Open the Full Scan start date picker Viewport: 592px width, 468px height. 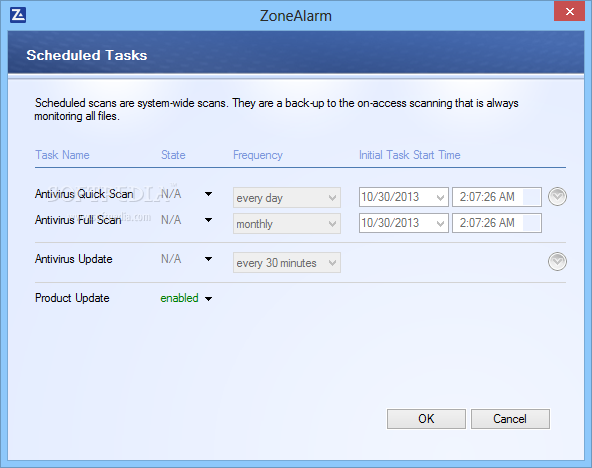point(404,223)
